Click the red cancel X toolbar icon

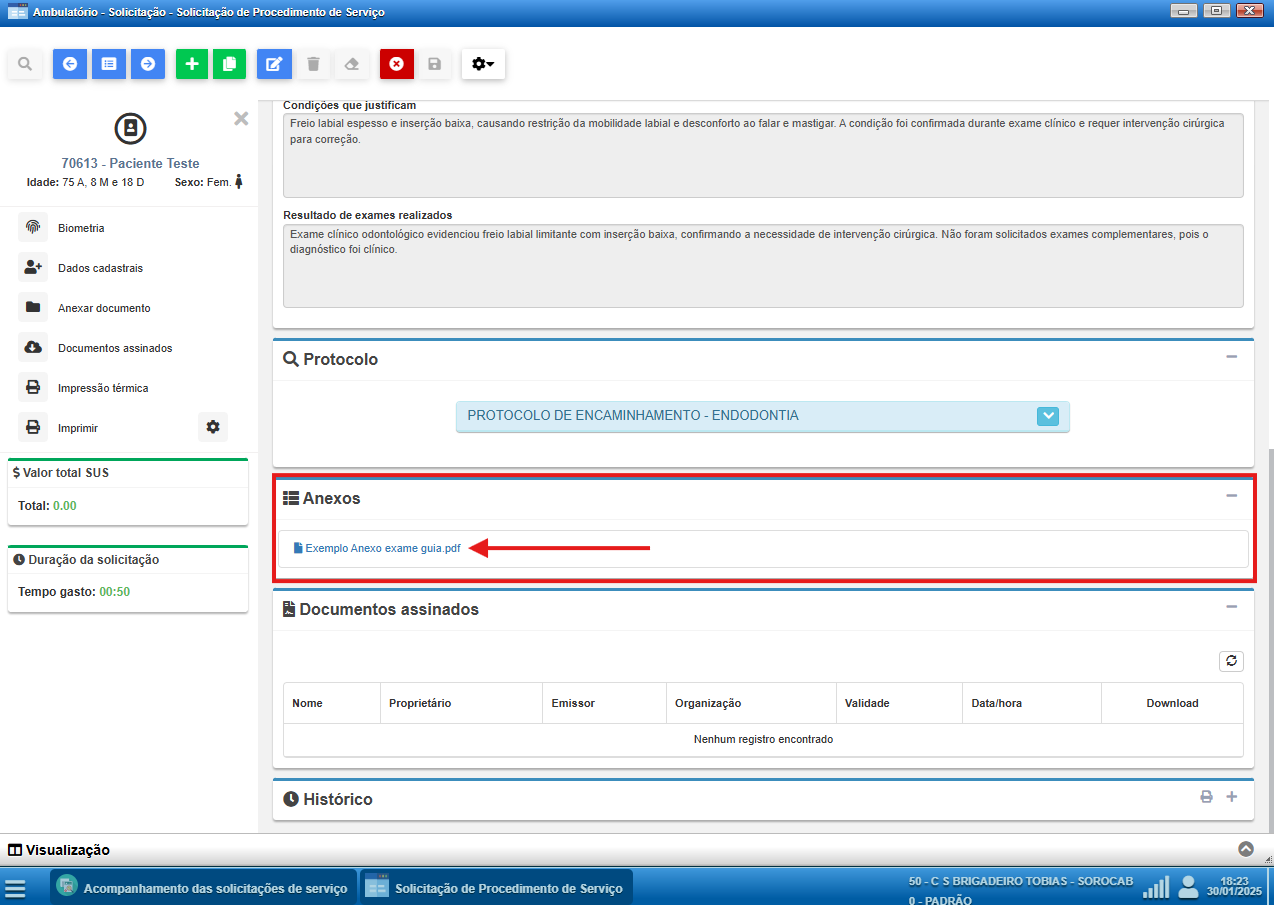coord(396,64)
